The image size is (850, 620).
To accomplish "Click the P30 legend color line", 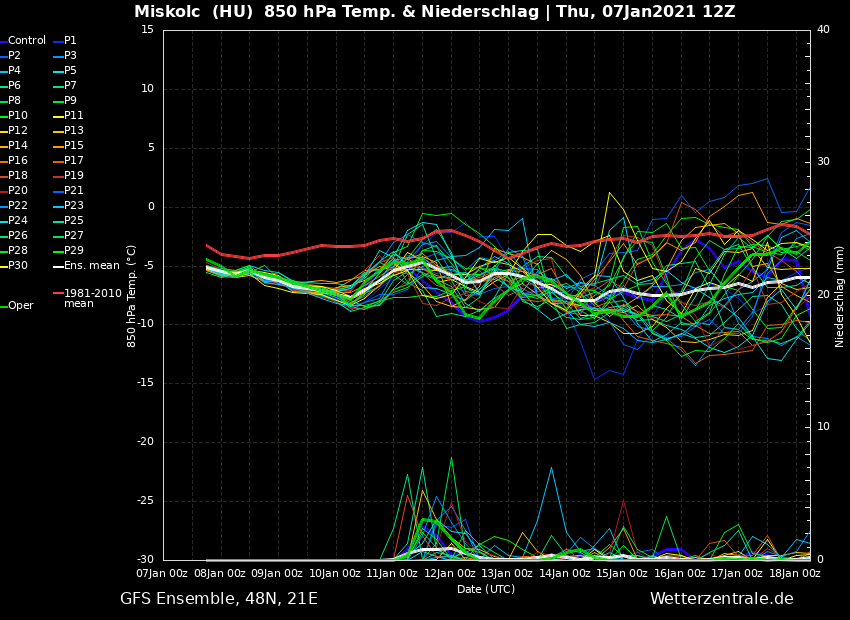I will 3,266.
